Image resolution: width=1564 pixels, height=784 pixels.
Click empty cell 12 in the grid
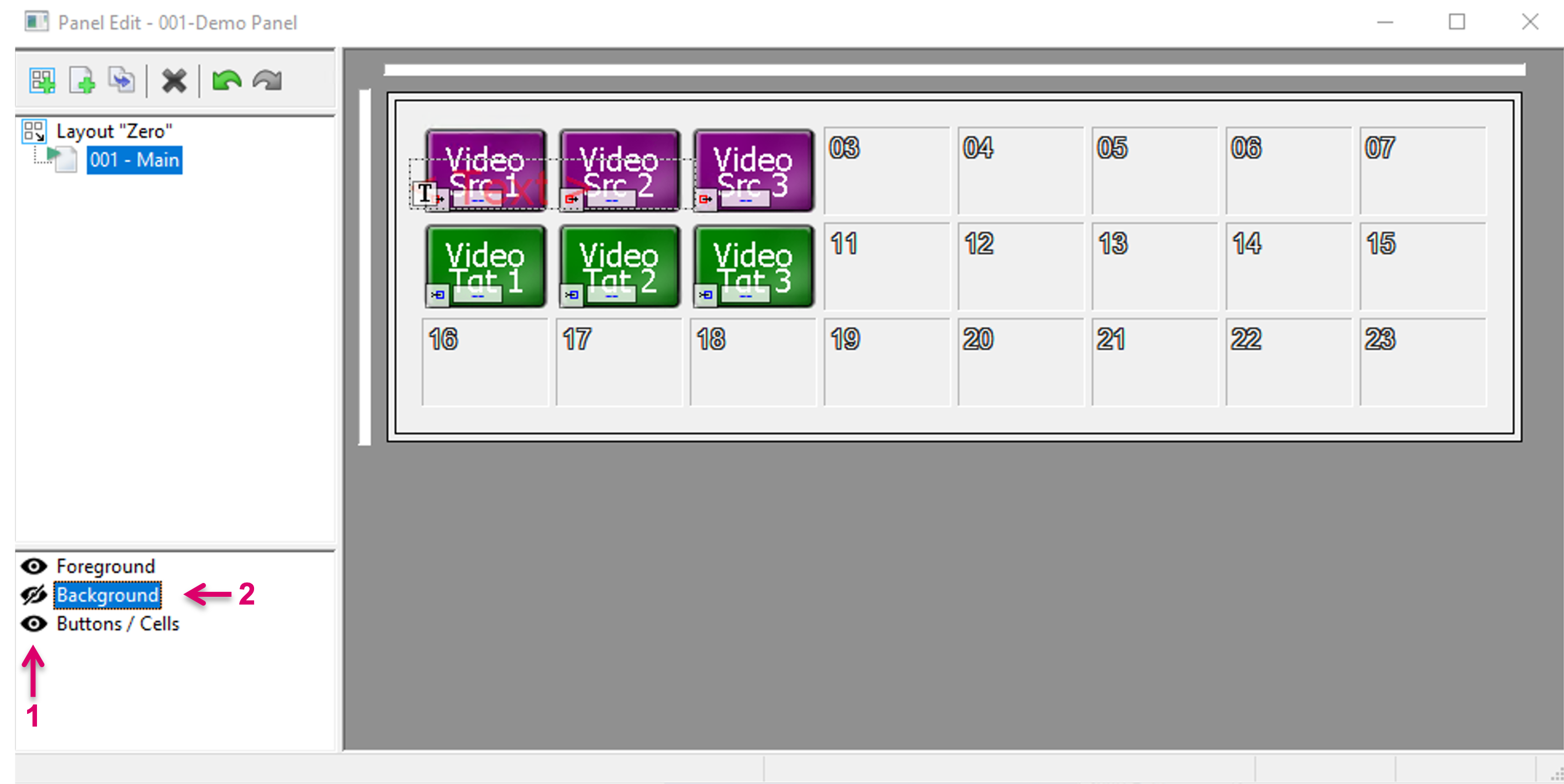click(1021, 266)
